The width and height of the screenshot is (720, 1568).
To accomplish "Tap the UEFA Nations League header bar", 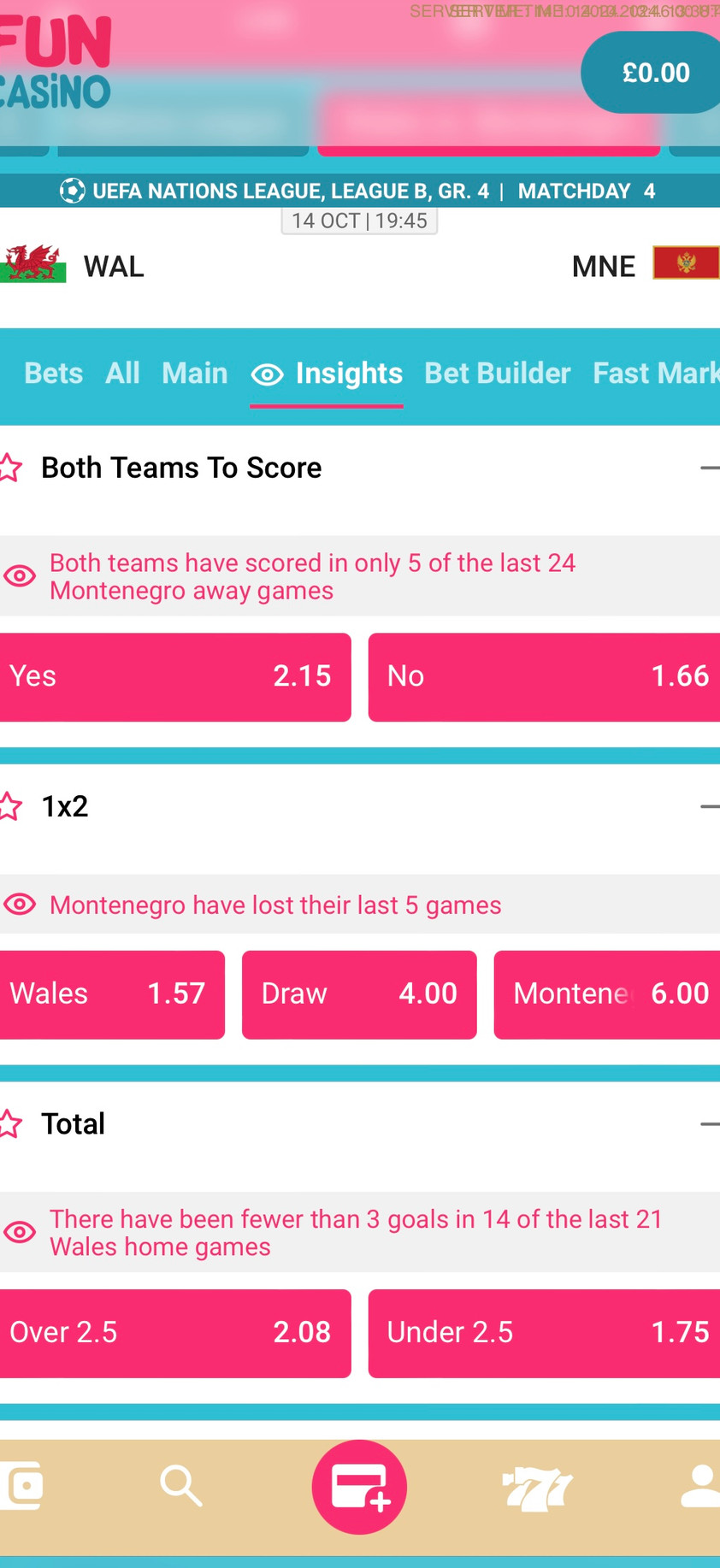I will [x=359, y=191].
